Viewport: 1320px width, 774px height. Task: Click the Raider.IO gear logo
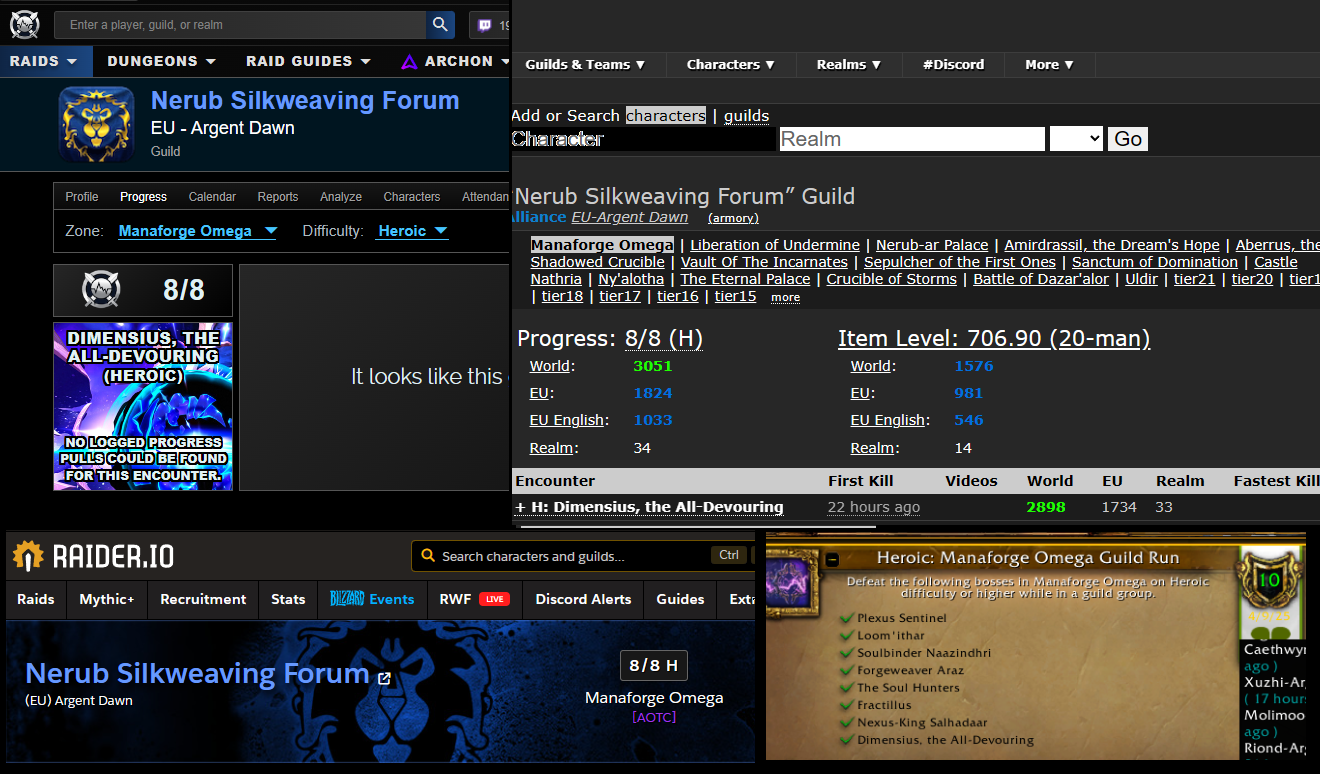(28, 556)
